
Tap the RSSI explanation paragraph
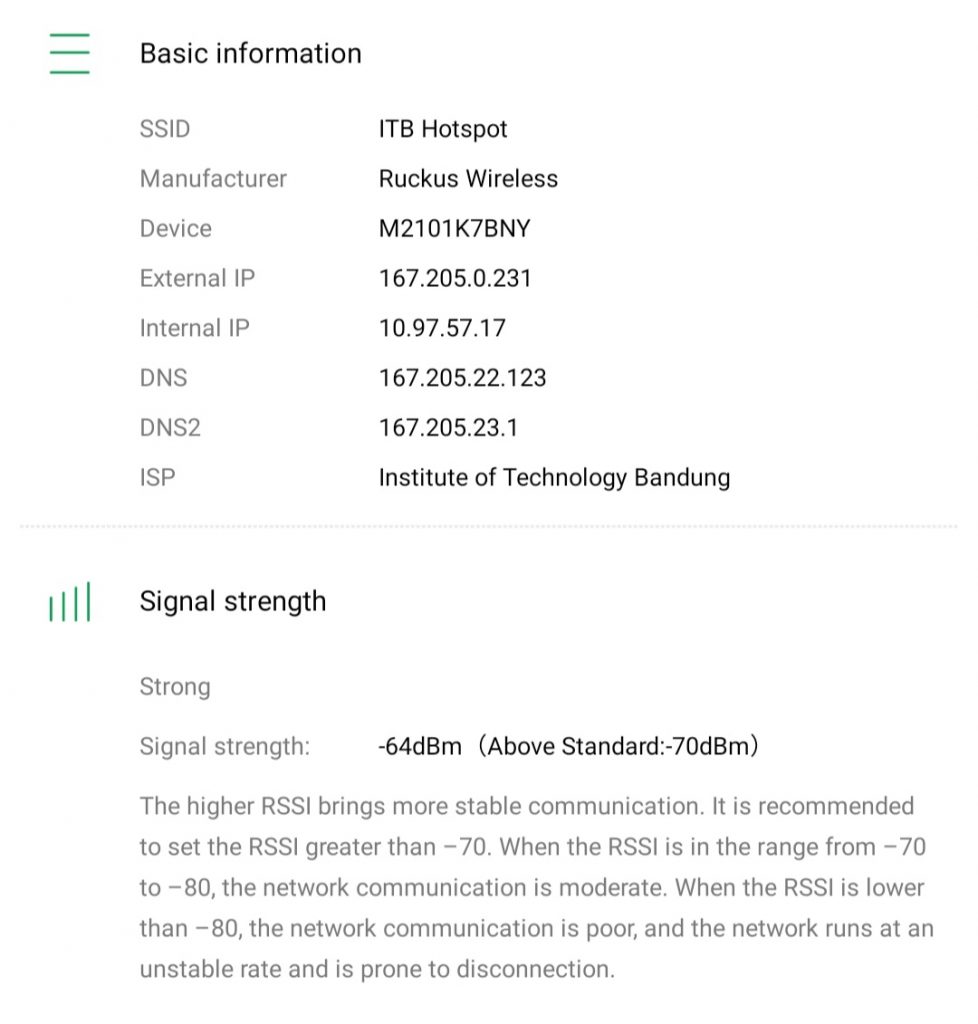(x=536, y=888)
